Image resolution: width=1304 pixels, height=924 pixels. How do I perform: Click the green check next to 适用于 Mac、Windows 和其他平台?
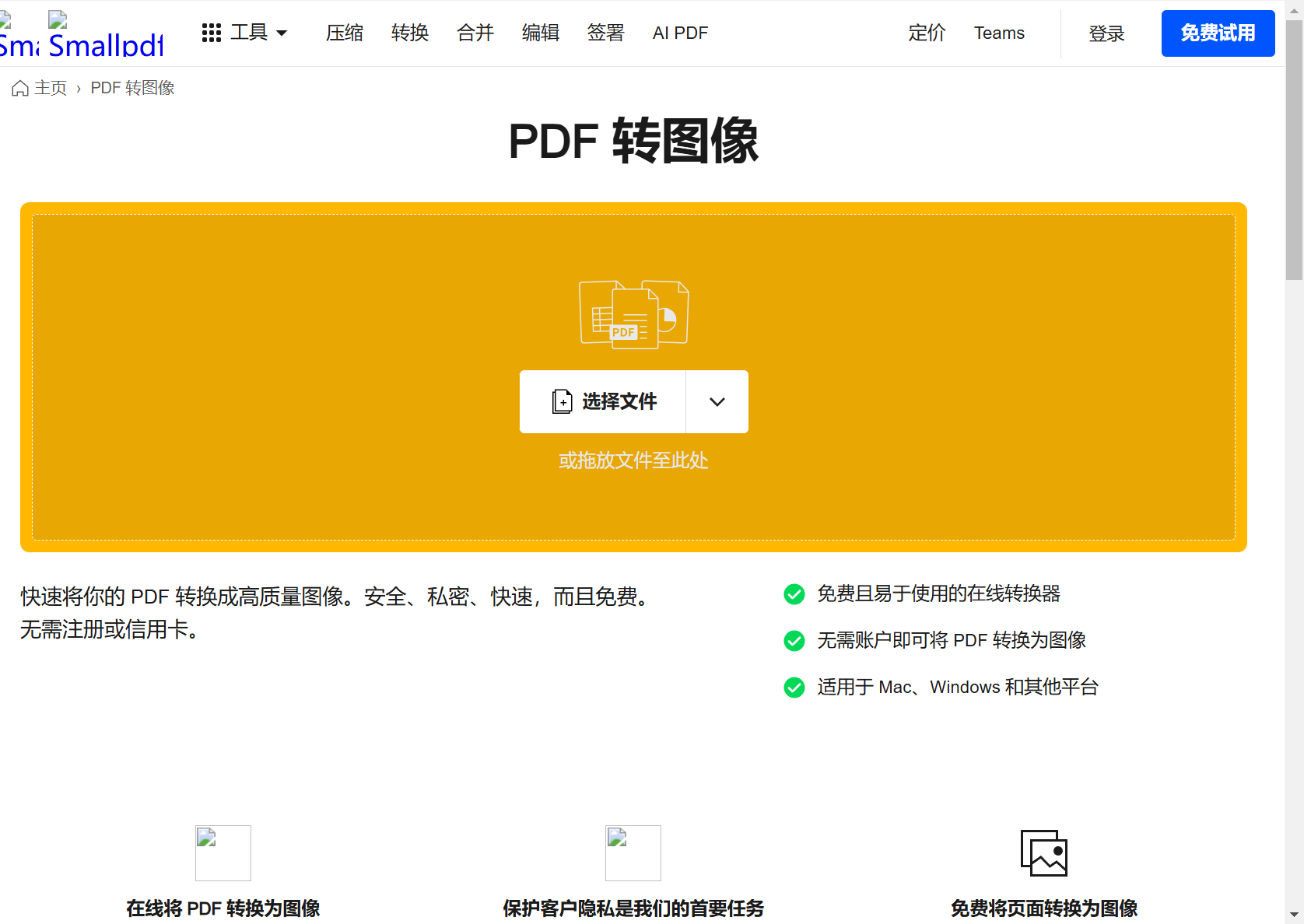tap(794, 688)
